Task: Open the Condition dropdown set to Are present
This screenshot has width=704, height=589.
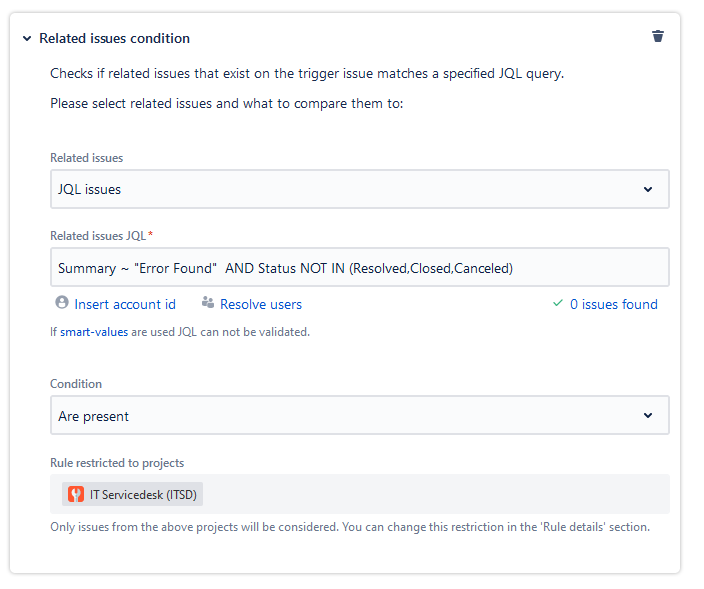Action: [360, 415]
